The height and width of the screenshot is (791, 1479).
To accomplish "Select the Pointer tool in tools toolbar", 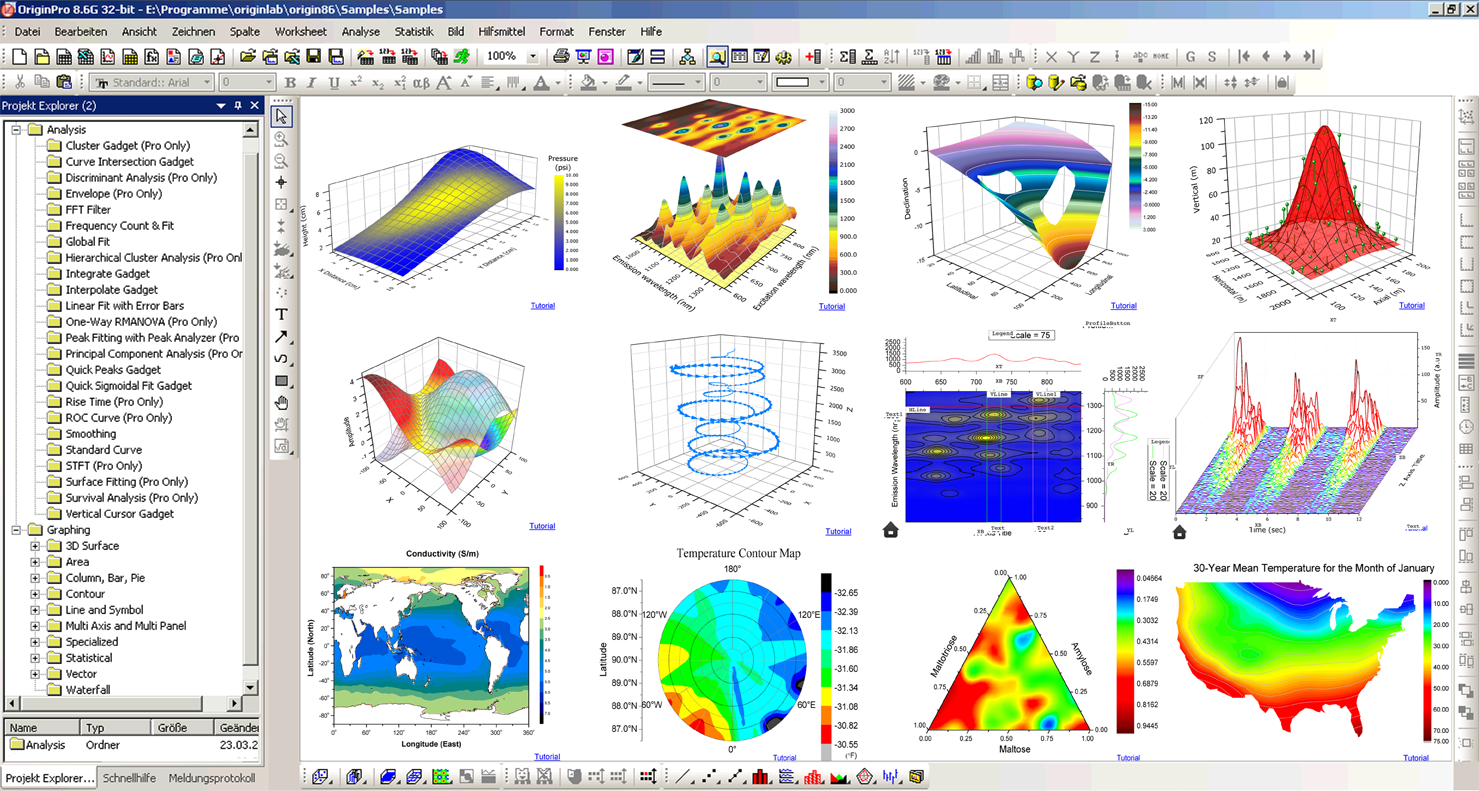I will [282, 117].
